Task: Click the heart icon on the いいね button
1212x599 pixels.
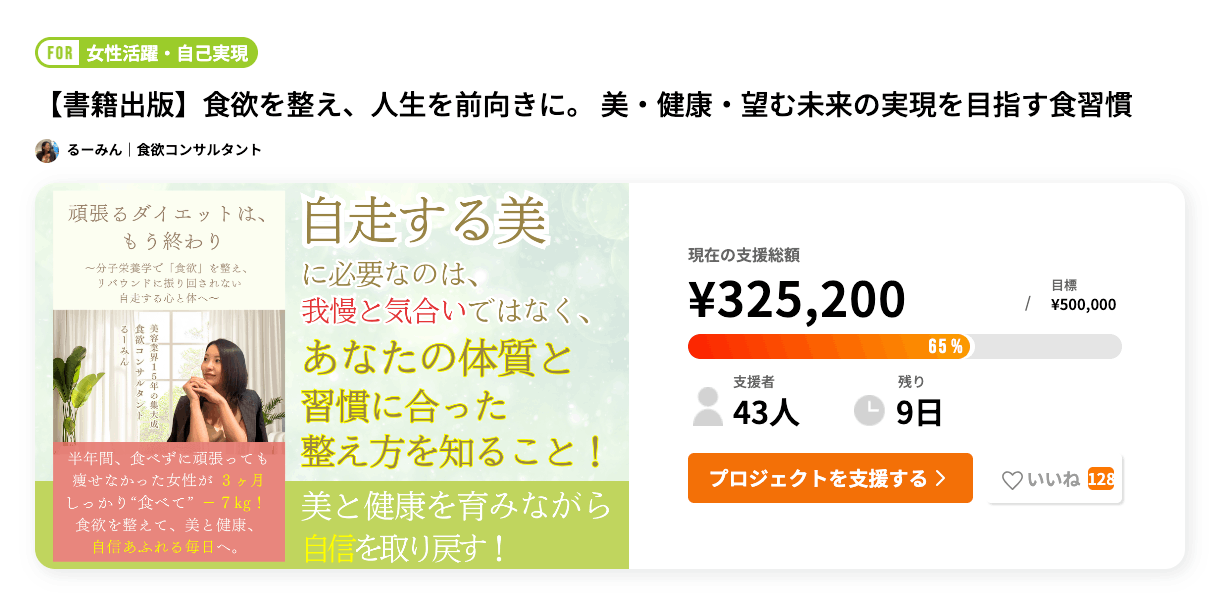Action: [1012, 481]
